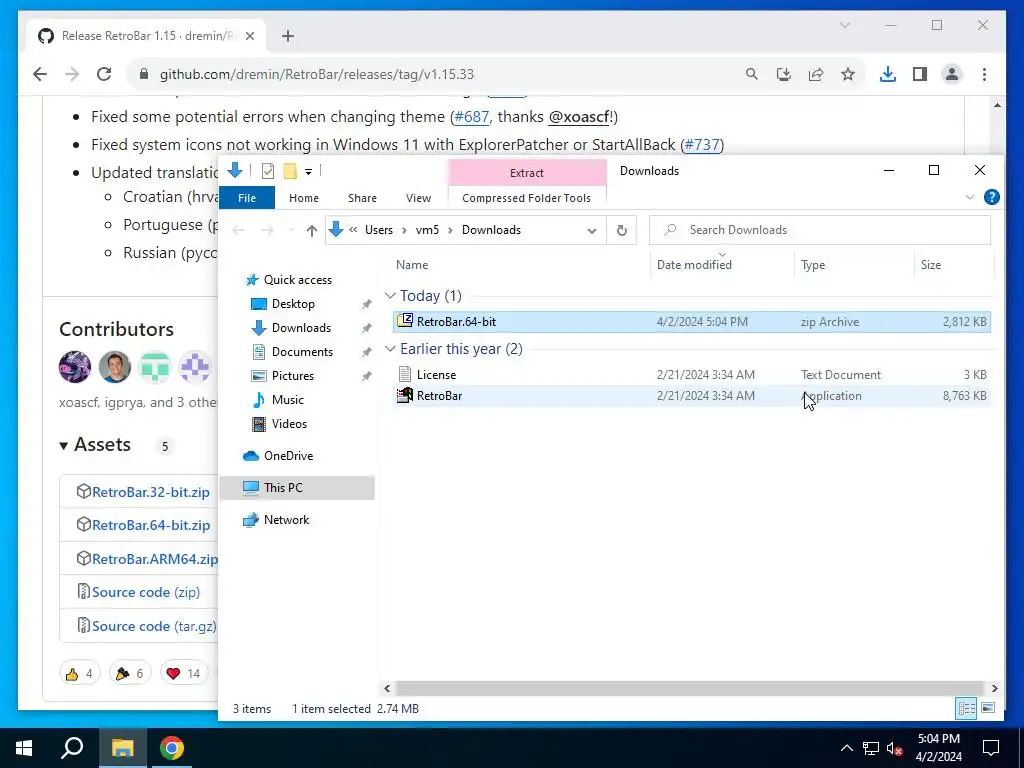Open Chrome's tab search chevron
This screenshot has width=1024, height=768.
point(844,25)
